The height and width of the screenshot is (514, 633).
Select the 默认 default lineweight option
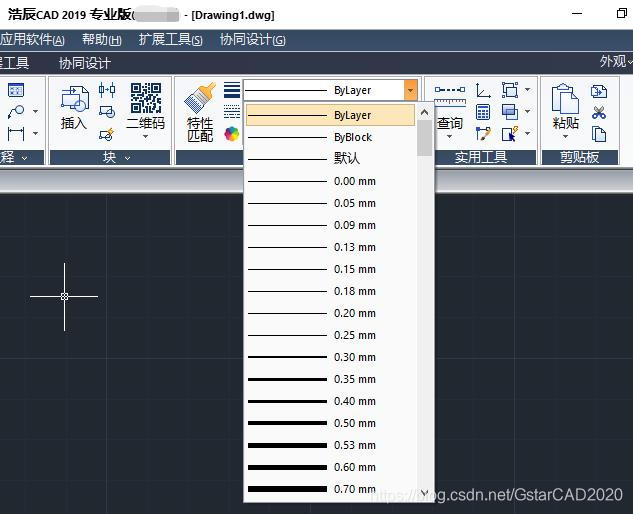330,159
